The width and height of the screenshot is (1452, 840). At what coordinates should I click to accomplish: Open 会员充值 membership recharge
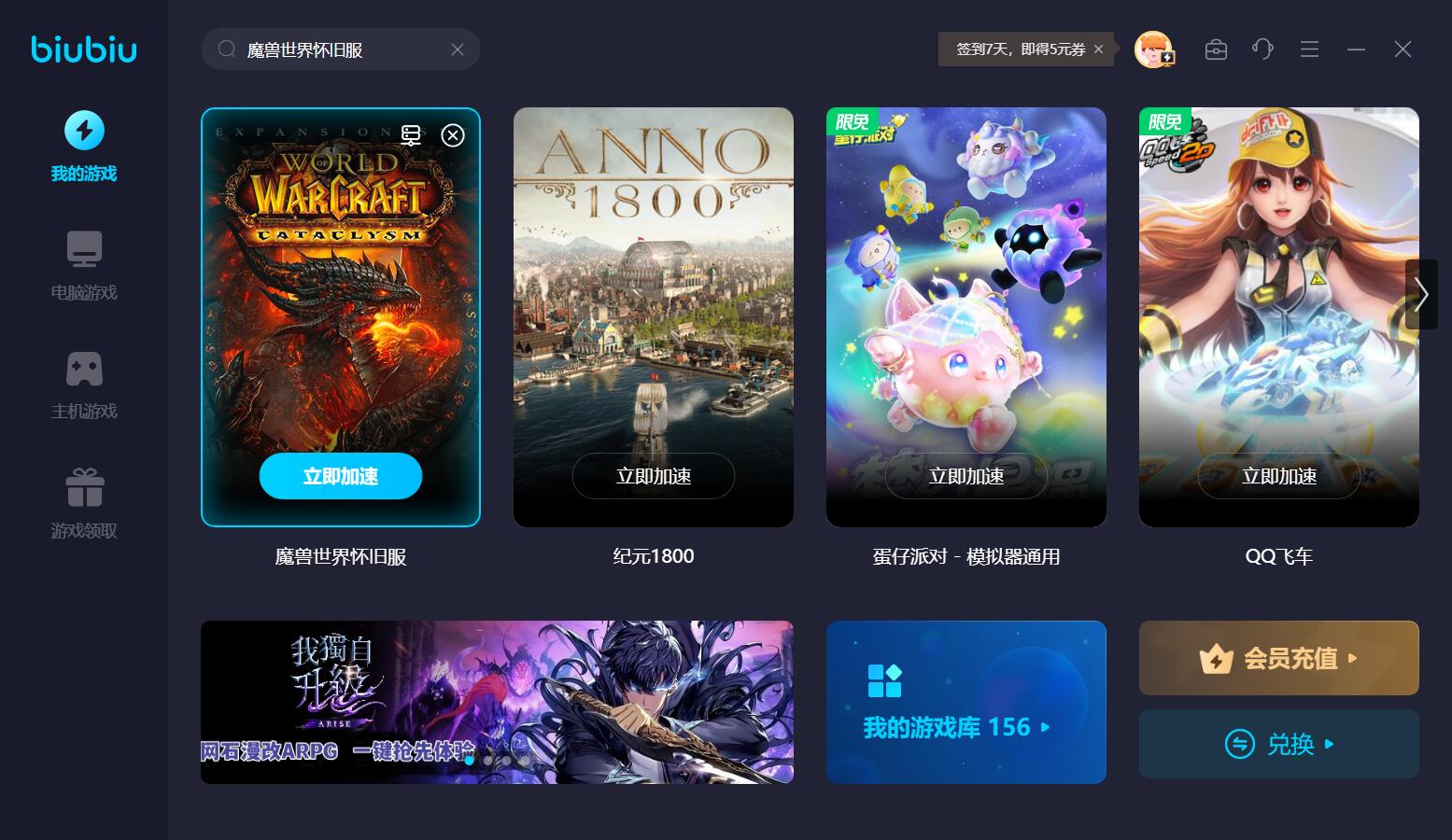pyautogui.click(x=1279, y=658)
